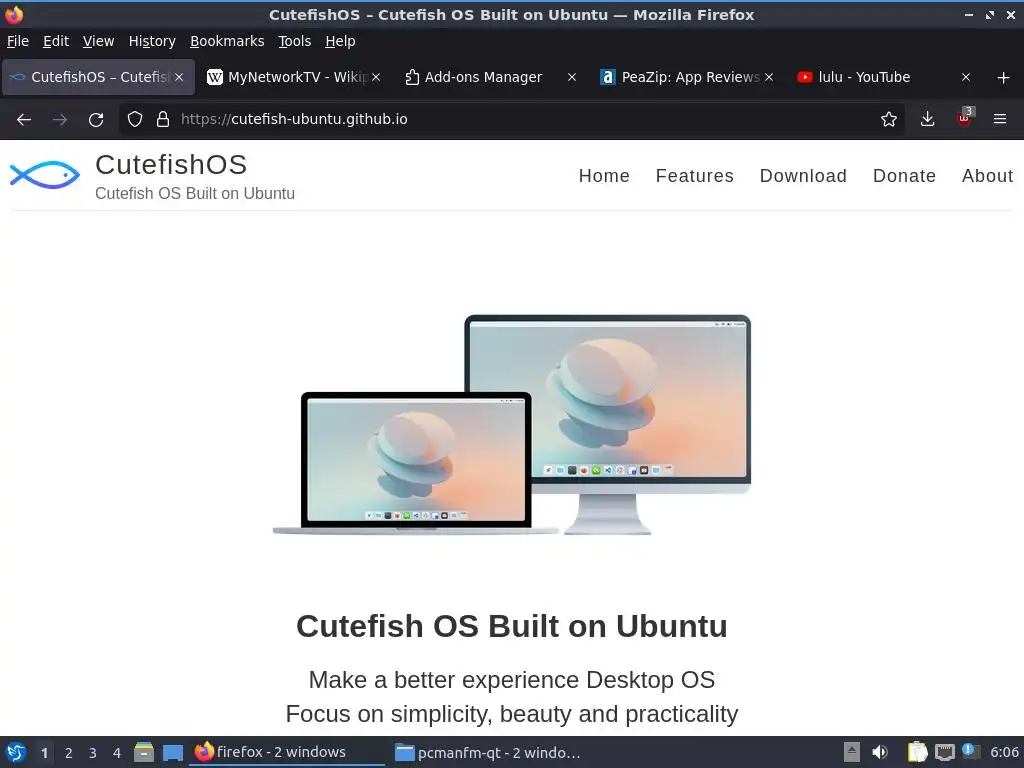
Task: Open the Help menu
Action: point(340,41)
